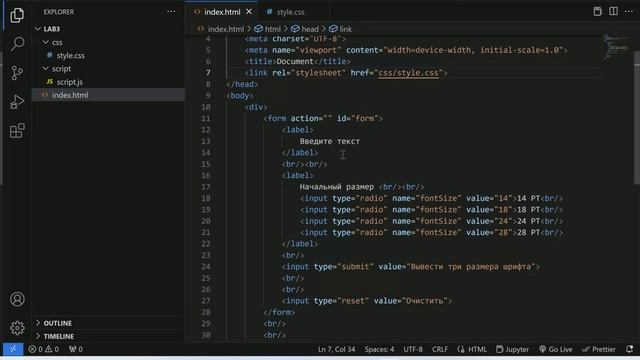This screenshot has height=360, width=640.
Task: Show forwarded ports status item
Action: point(76,349)
